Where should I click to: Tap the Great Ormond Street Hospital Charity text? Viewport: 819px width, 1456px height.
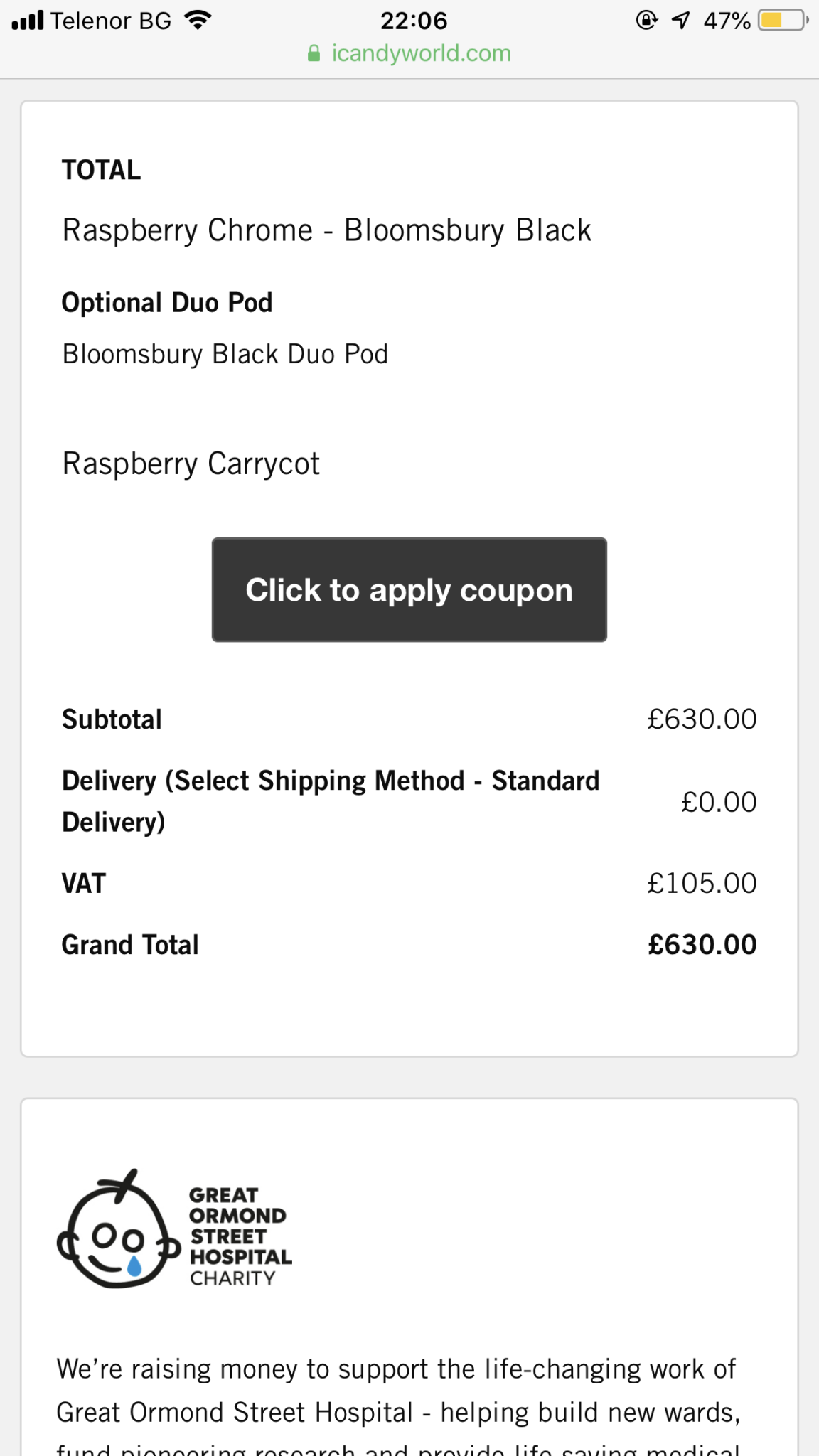tap(240, 1236)
